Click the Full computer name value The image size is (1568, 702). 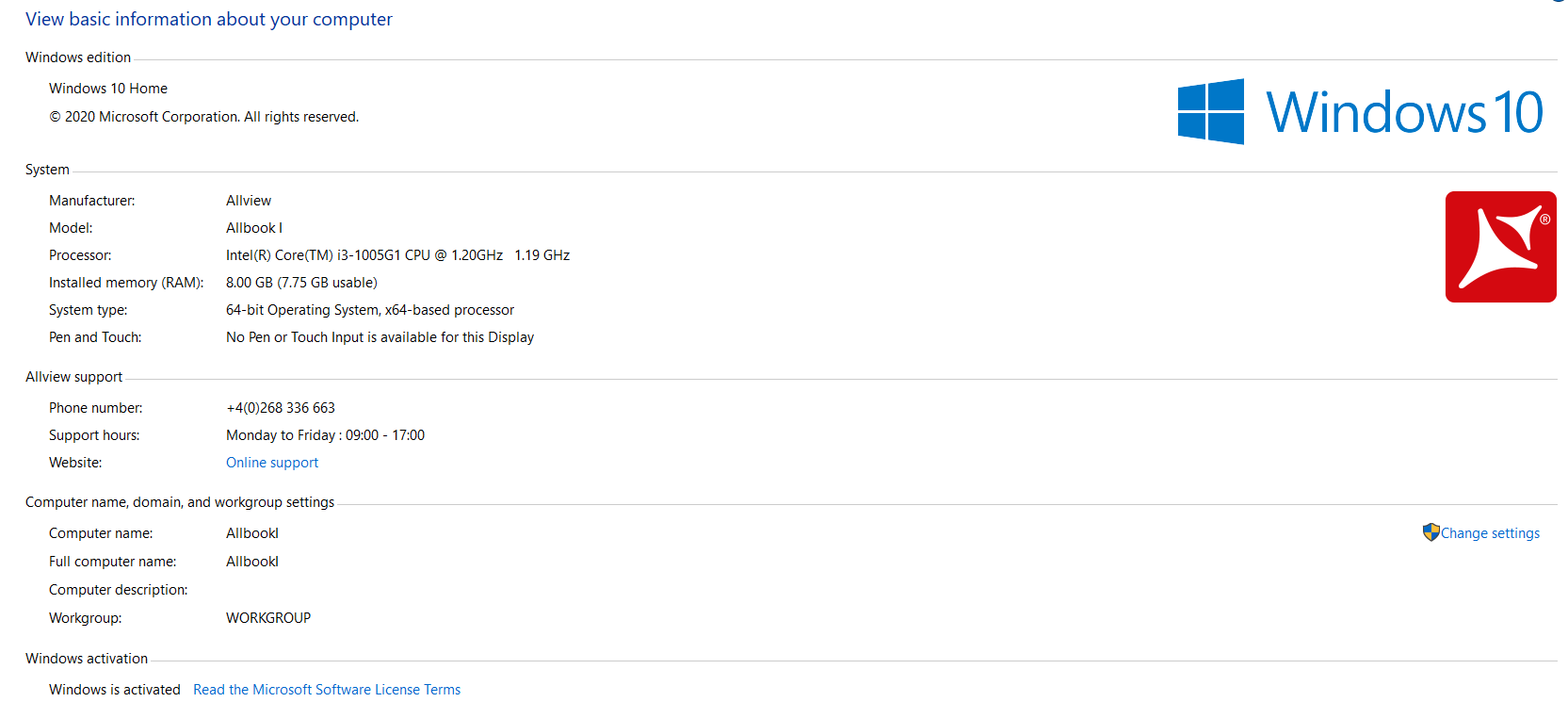click(x=252, y=562)
